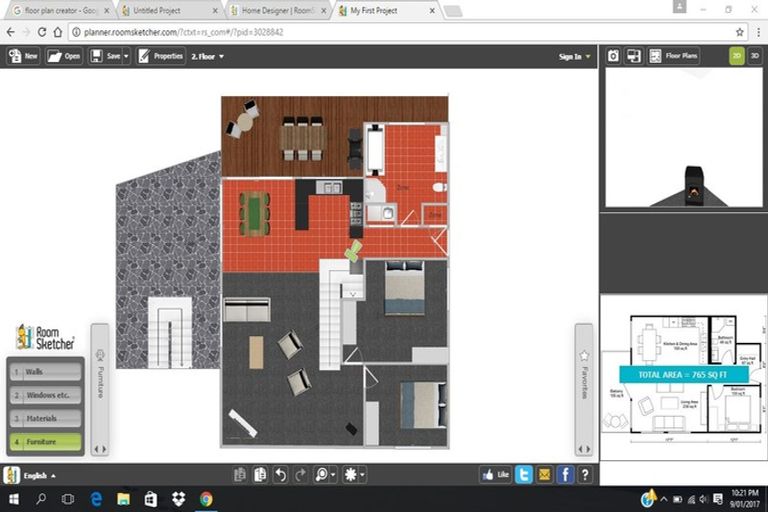Switch to 3D view mode

coord(755,56)
